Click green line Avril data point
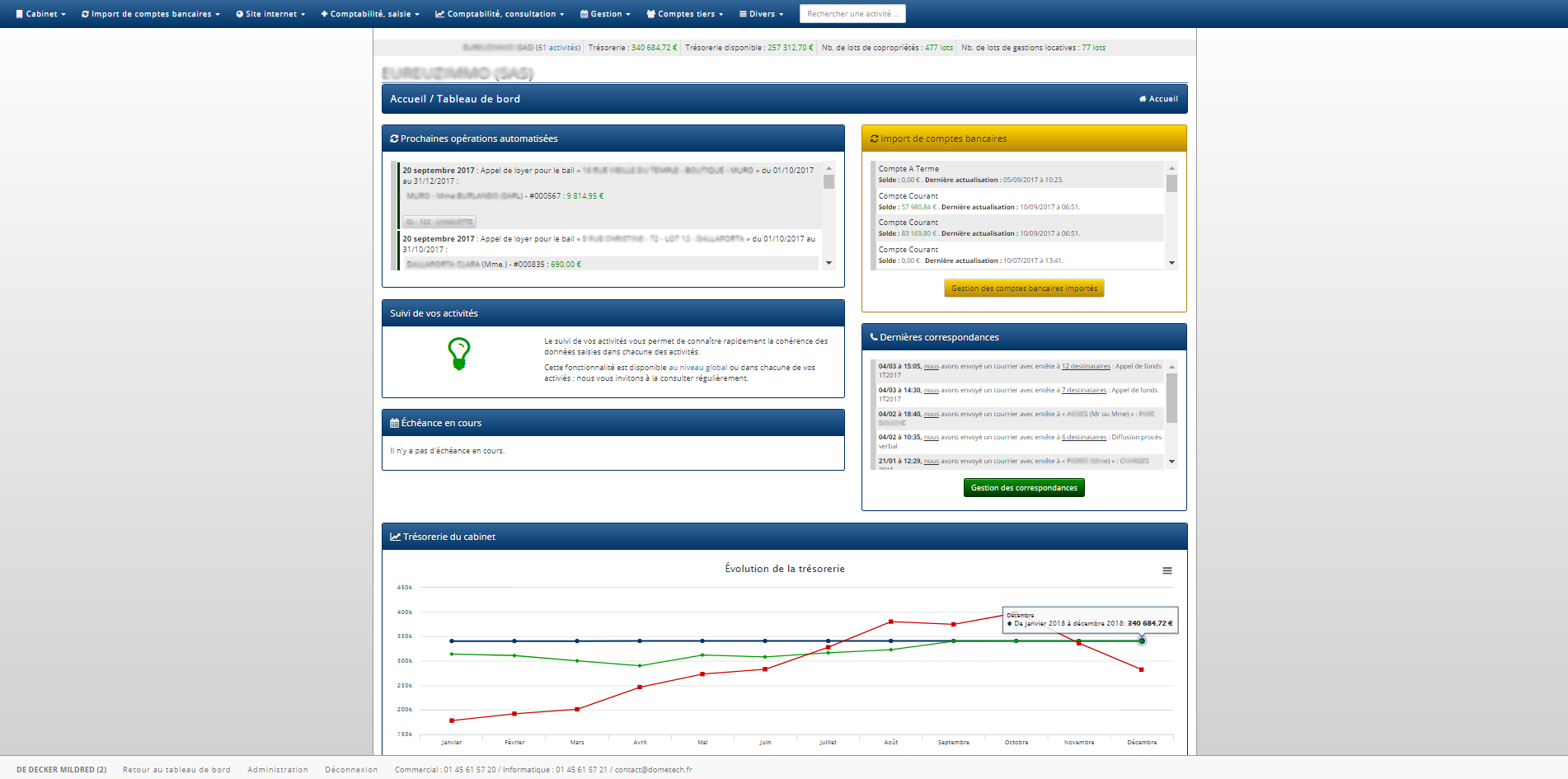1568x779 pixels. click(x=640, y=665)
